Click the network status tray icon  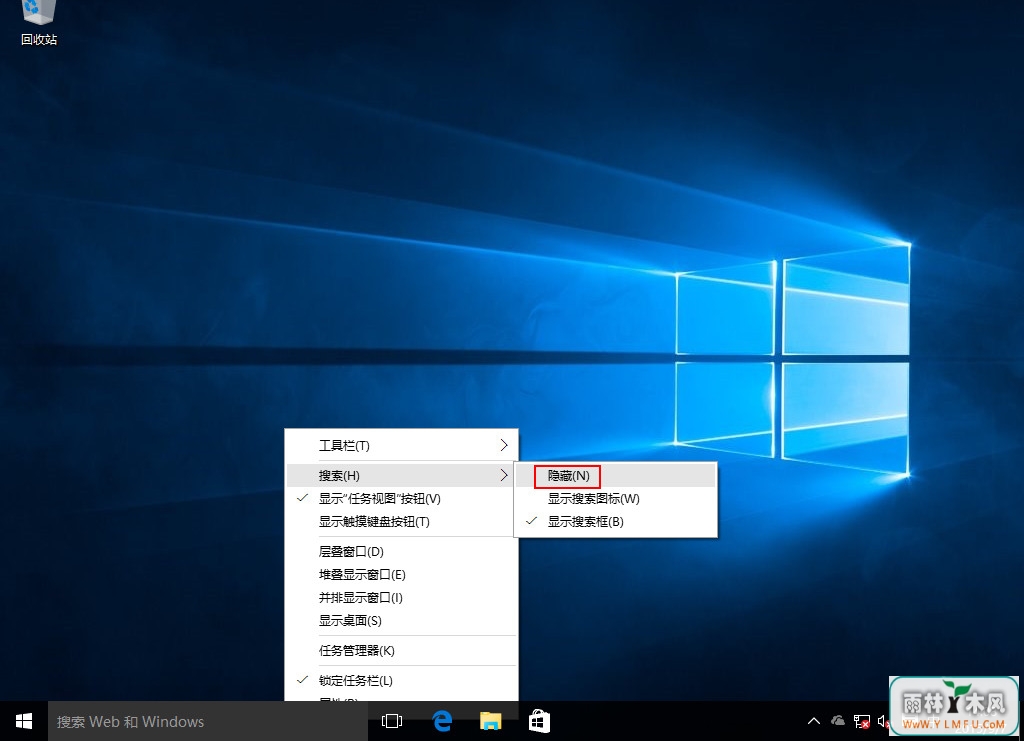(x=862, y=721)
